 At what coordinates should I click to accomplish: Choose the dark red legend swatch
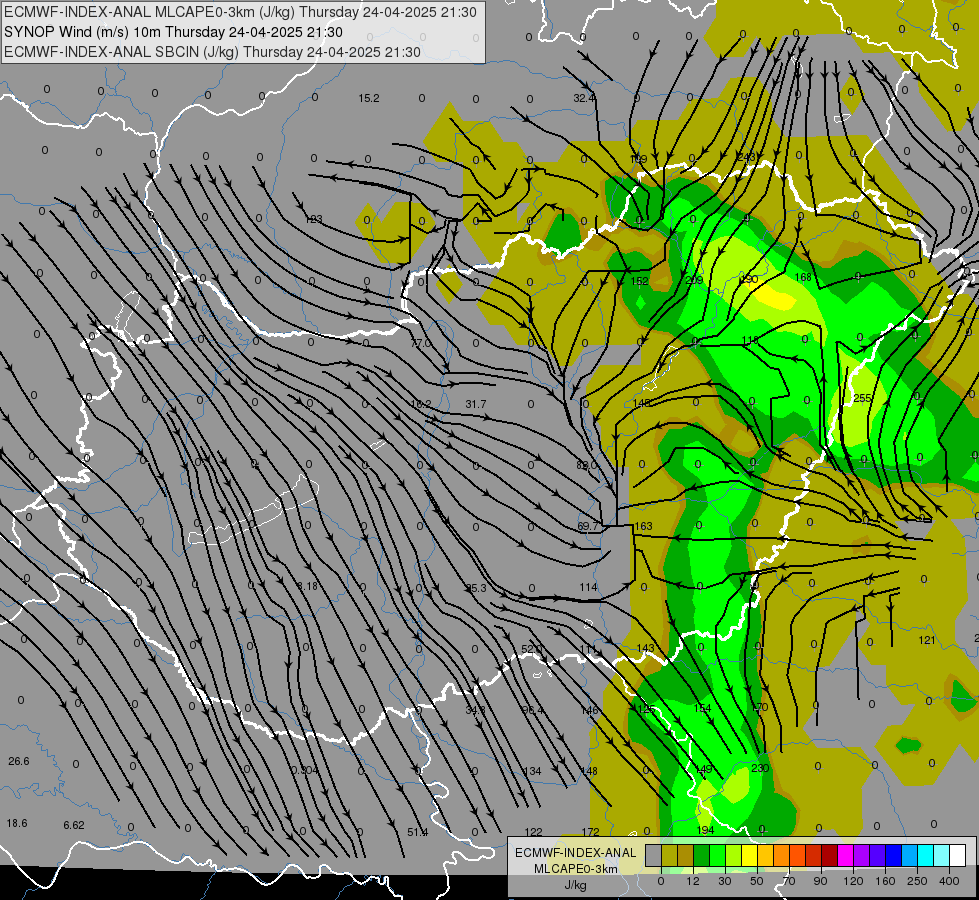coord(830,855)
